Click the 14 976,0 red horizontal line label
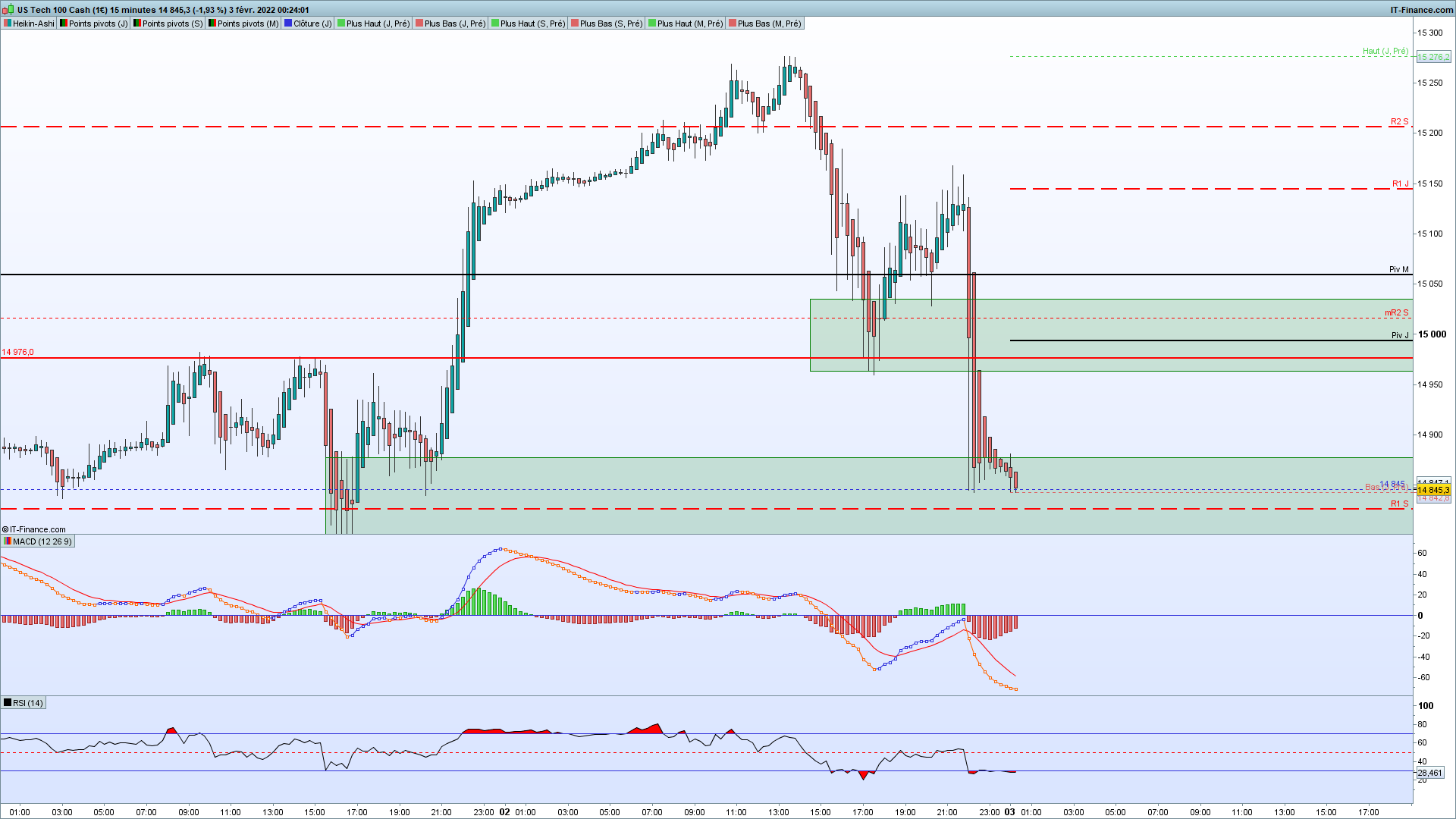The image size is (1456, 819). pyautogui.click(x=18, y=352)
